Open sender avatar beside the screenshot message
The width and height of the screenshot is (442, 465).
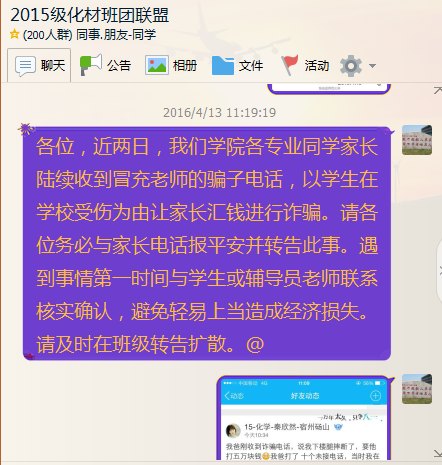[x=417, y=389]
